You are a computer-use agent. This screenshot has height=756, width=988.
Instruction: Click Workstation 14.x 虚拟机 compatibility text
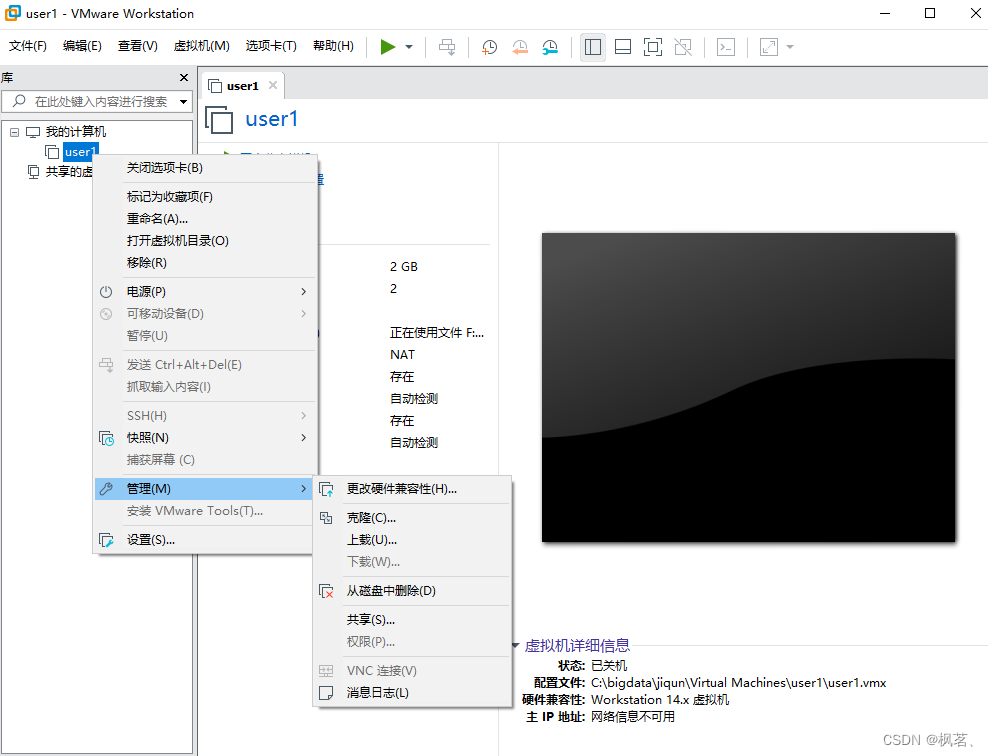tap(660, 700)
